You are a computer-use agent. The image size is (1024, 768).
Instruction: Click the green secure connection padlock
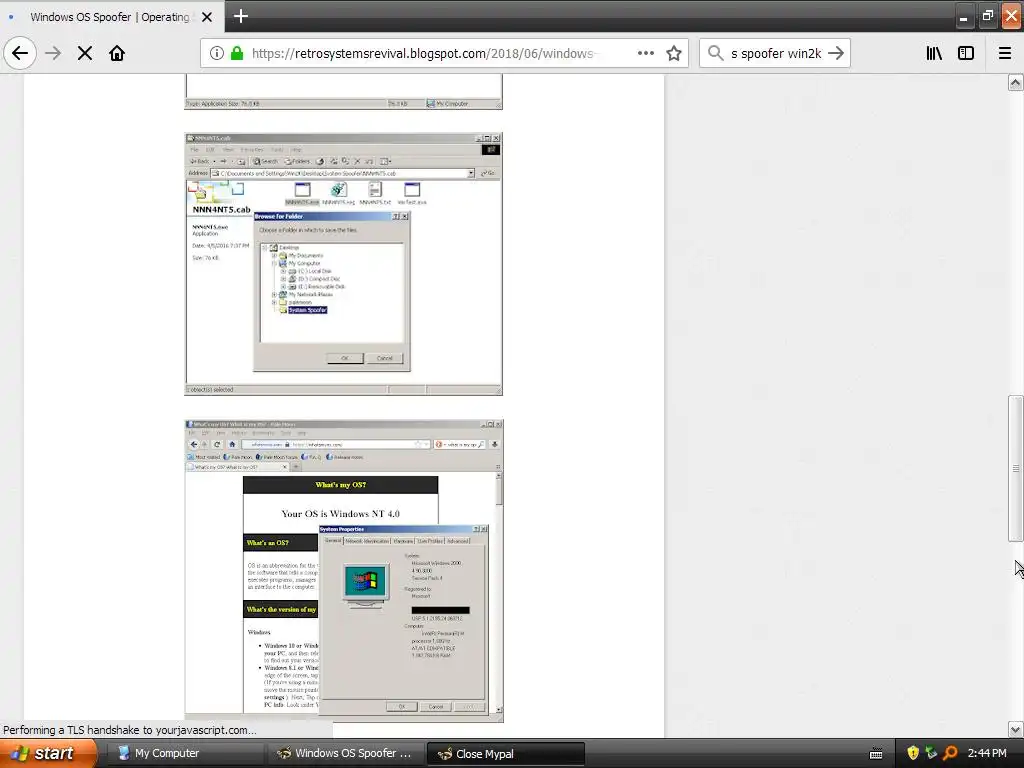[x=237, y=53]
